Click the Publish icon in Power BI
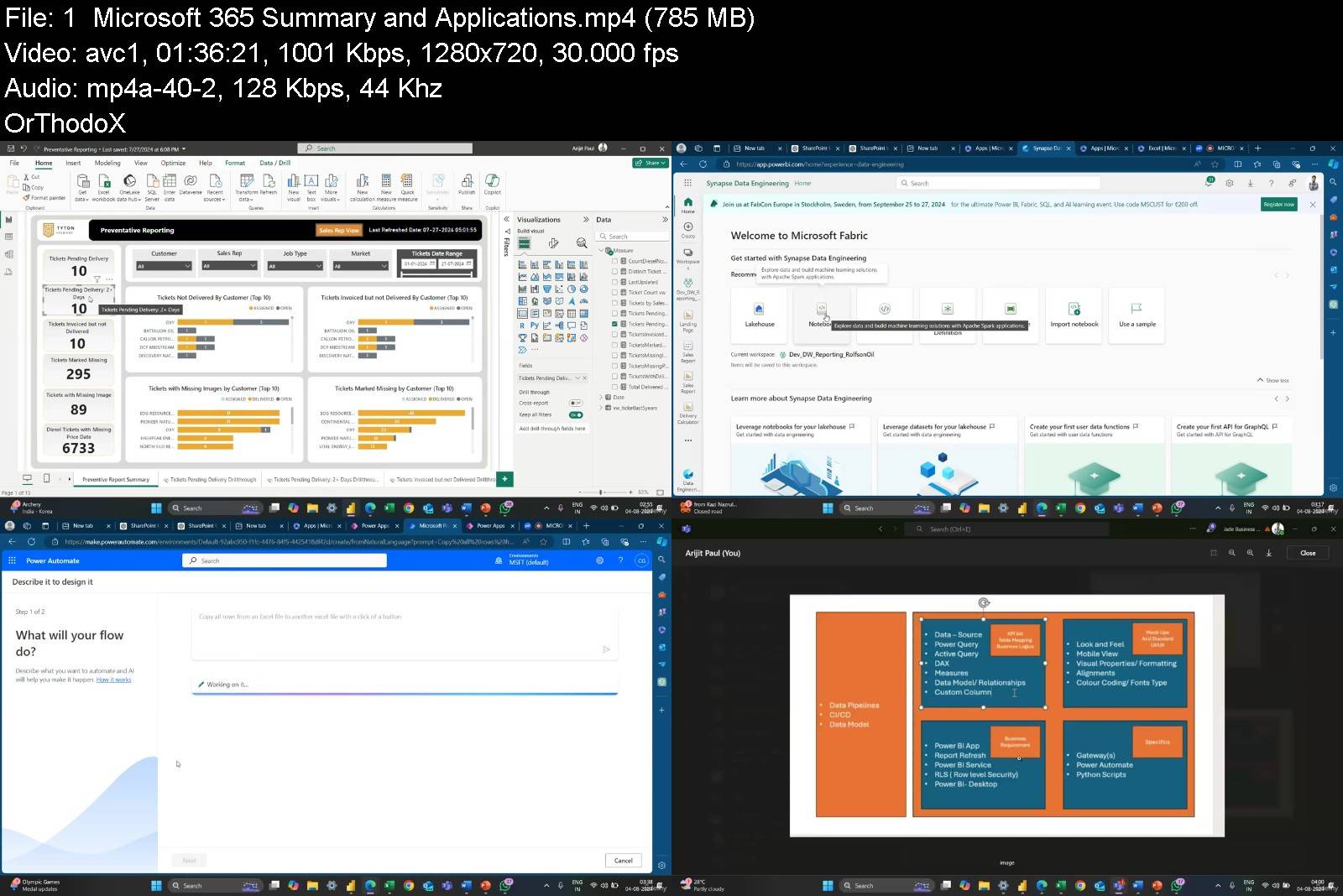The image size is (1343, 896). (x=467, y=182)
